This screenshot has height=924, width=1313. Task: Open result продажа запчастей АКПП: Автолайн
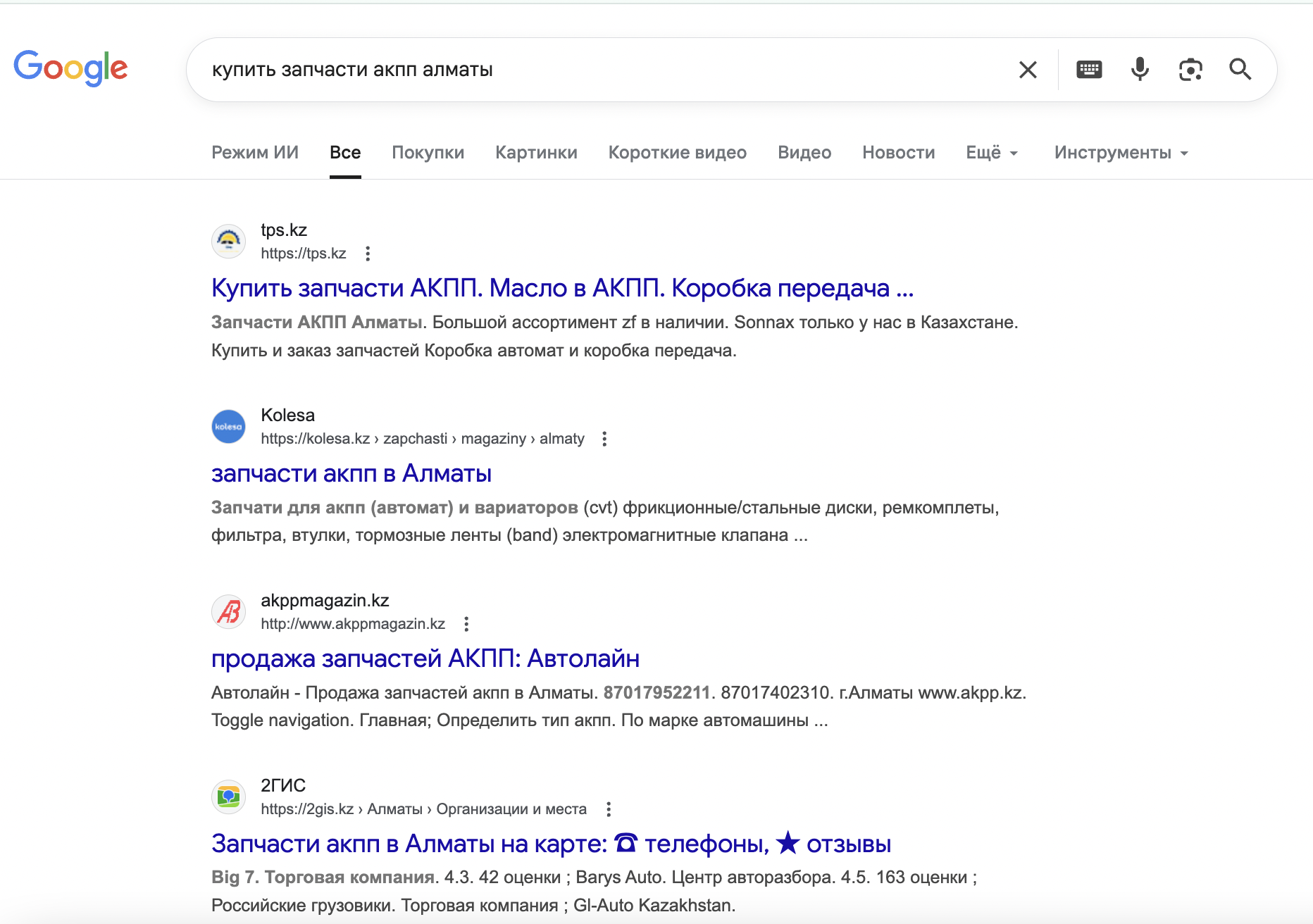[x=425, y=658]
